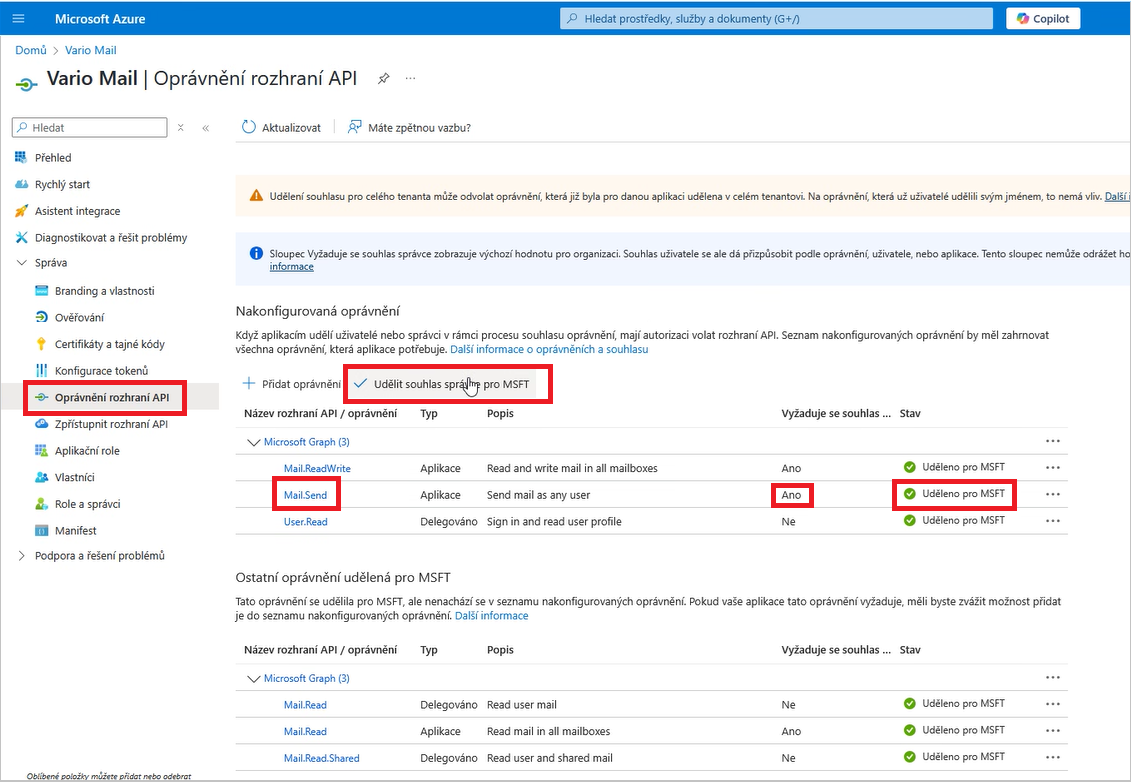
Task: Open the User.Read permission link
Action: 305,522
